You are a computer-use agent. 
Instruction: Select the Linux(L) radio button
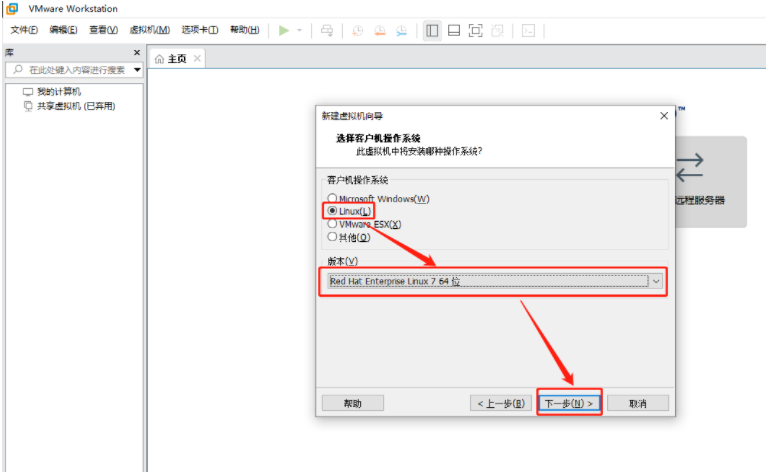332,211
